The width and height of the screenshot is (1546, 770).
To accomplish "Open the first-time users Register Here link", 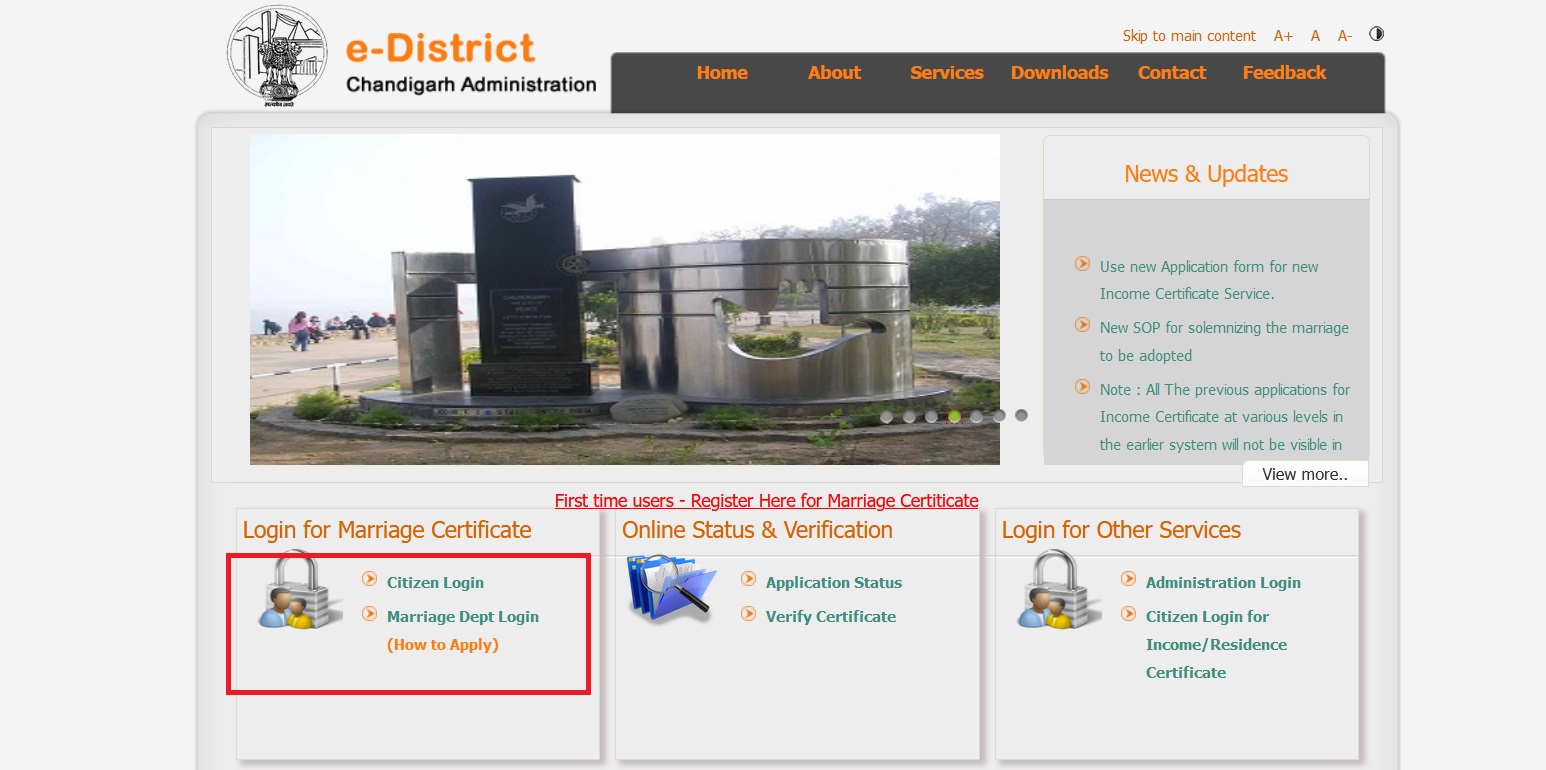I will [x=766, y=501].
